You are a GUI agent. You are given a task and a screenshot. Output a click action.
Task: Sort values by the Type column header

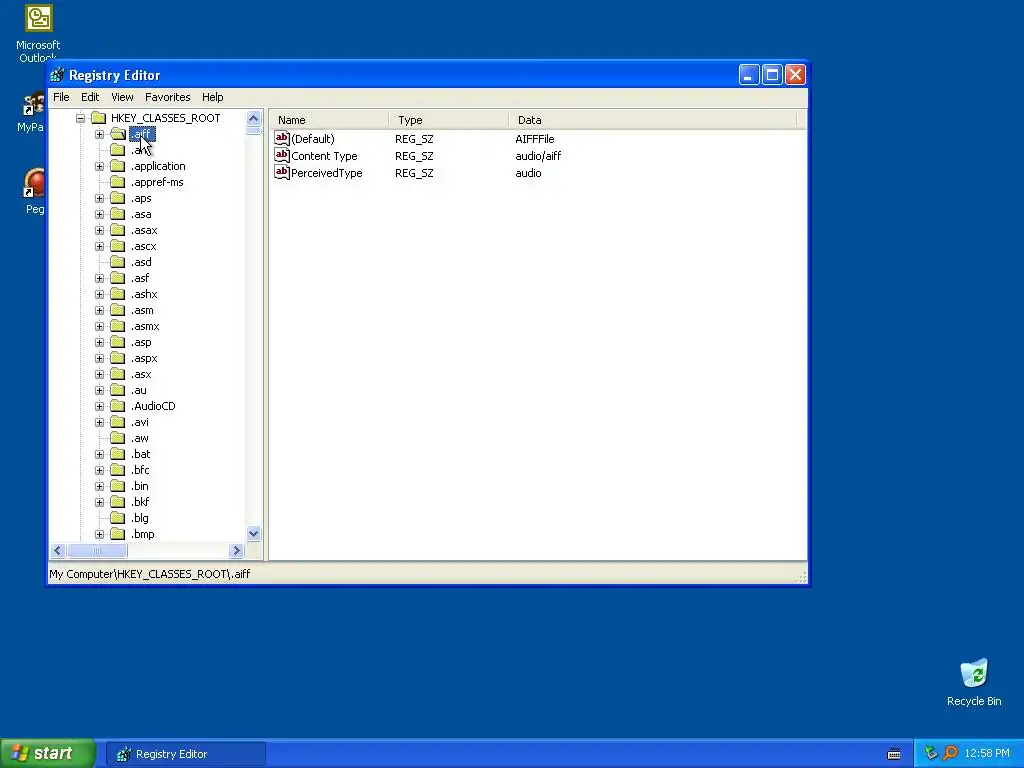click(x=449, y=120)
